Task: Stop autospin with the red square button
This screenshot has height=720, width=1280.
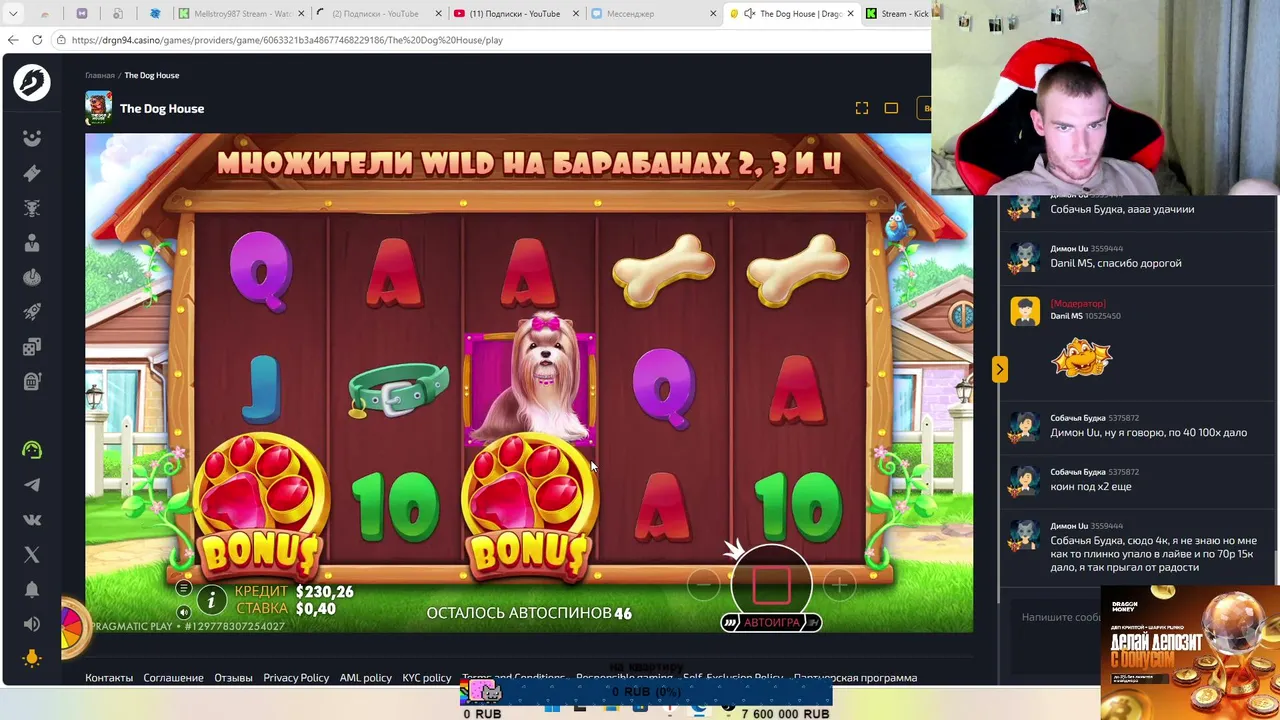Action: pyautogui.click(x=771, y=584)
